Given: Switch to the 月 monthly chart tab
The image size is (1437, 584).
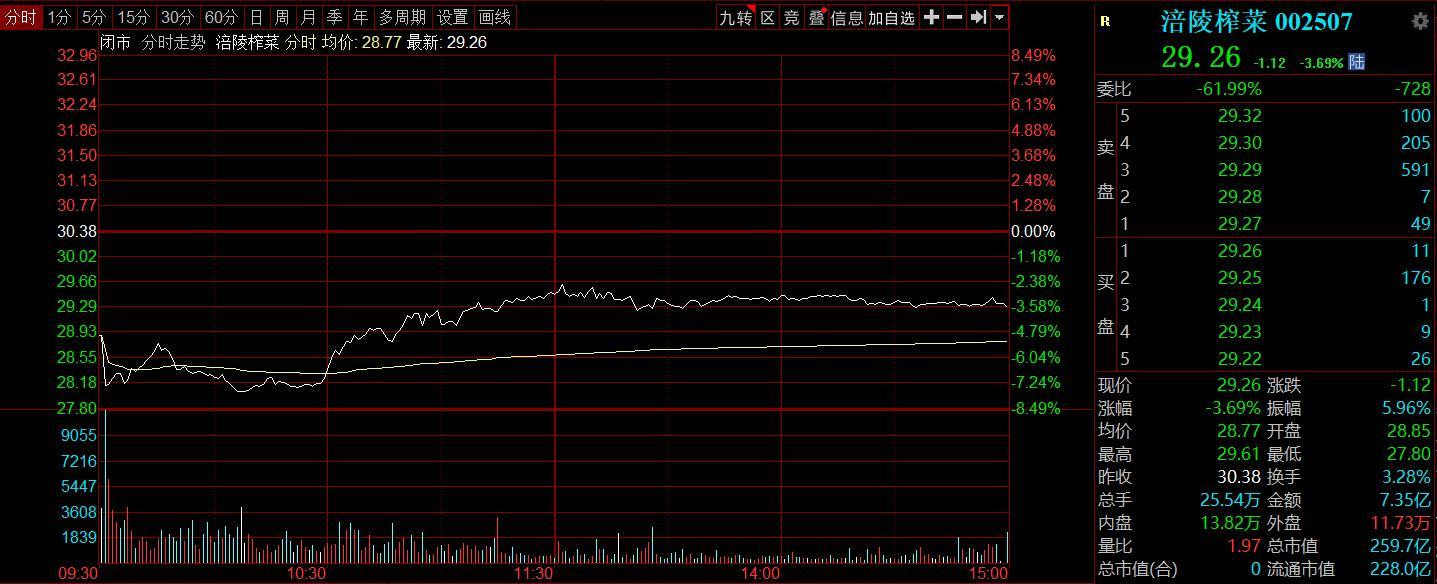Looking at the screenshot, I should (308, 17).
